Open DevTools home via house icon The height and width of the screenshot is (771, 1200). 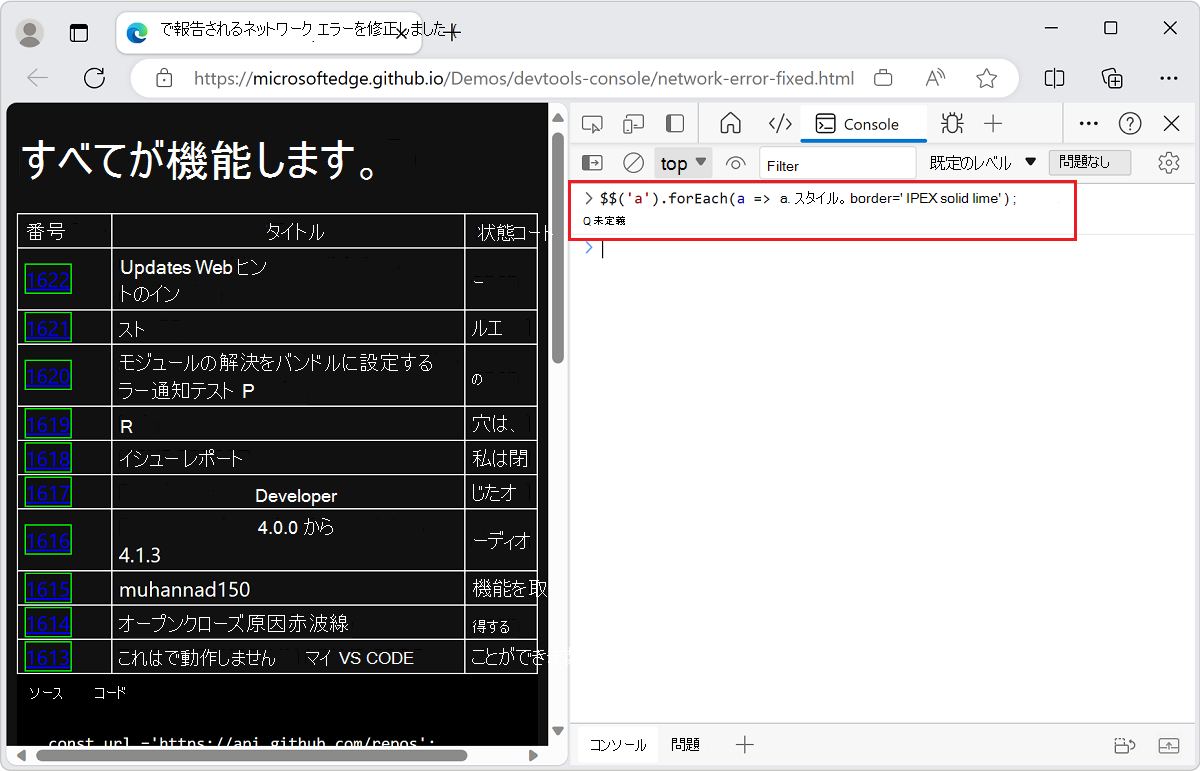point(730,123)
